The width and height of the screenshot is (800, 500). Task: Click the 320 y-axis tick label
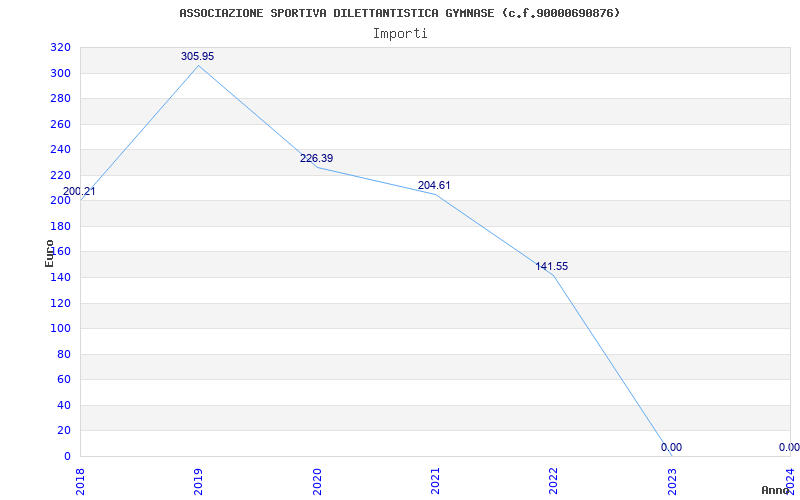tap(60, 48)
